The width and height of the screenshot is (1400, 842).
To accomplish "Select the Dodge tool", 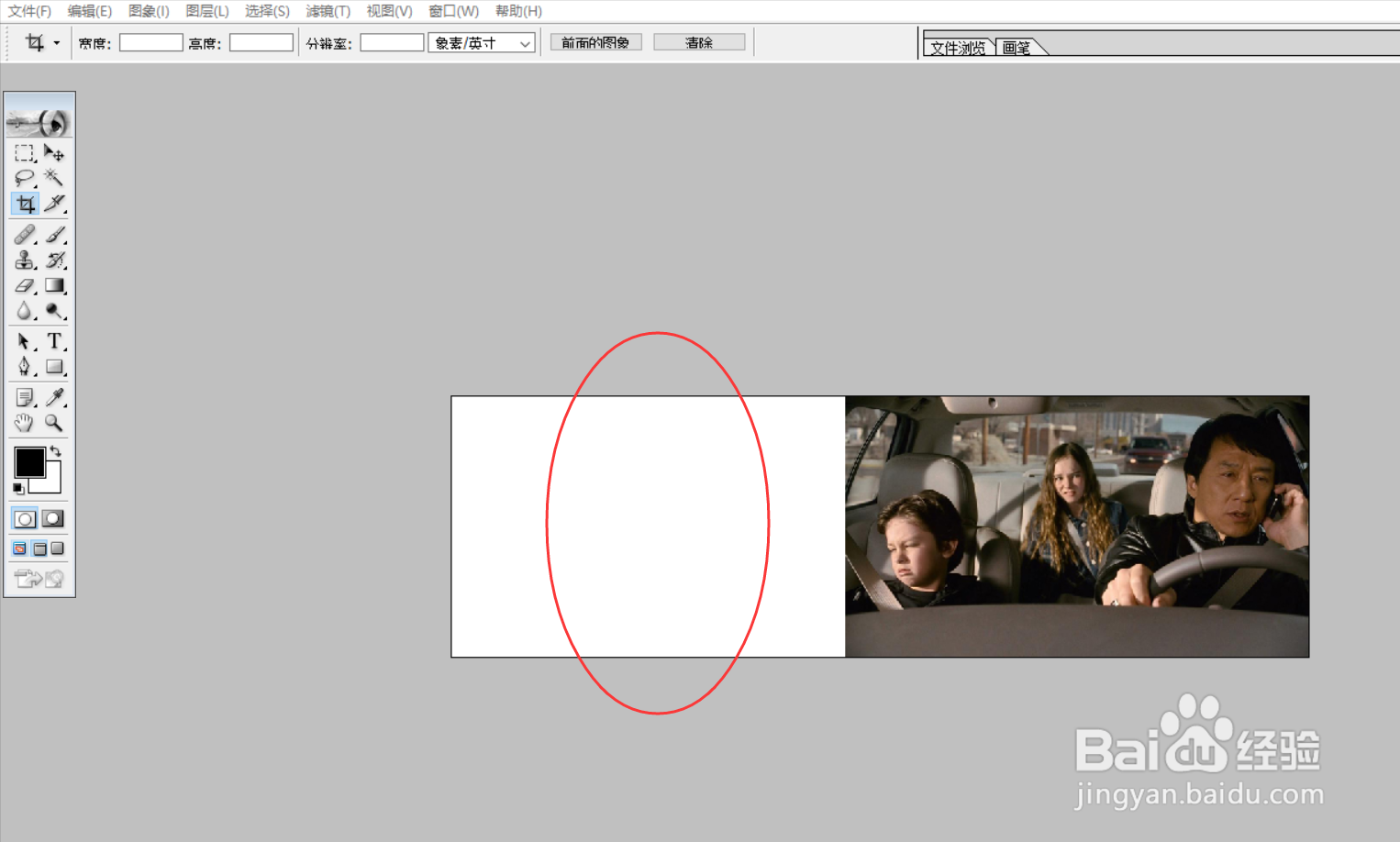I will point(54,311).
